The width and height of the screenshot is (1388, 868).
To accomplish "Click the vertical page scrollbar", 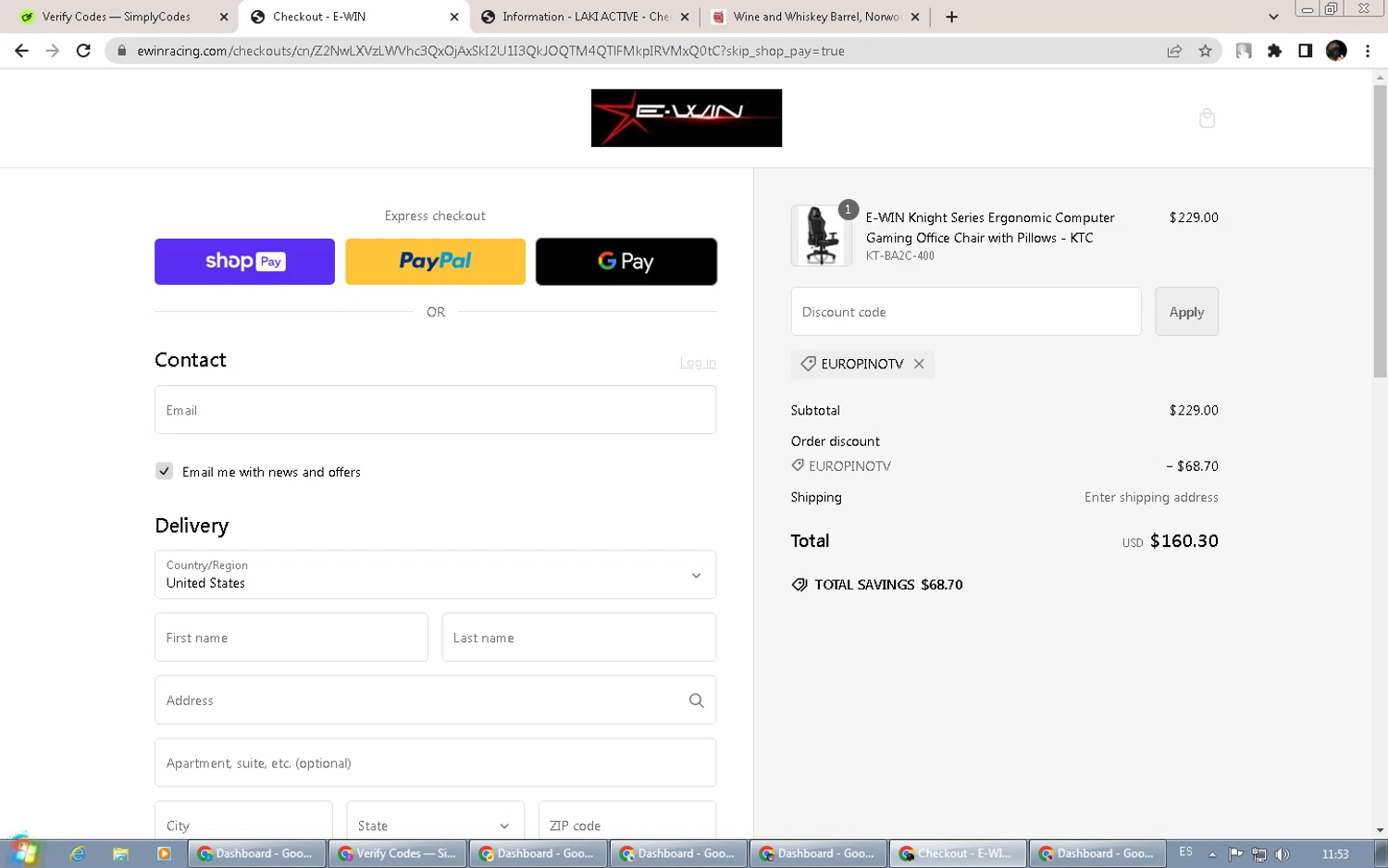I will pos(1380,231).
